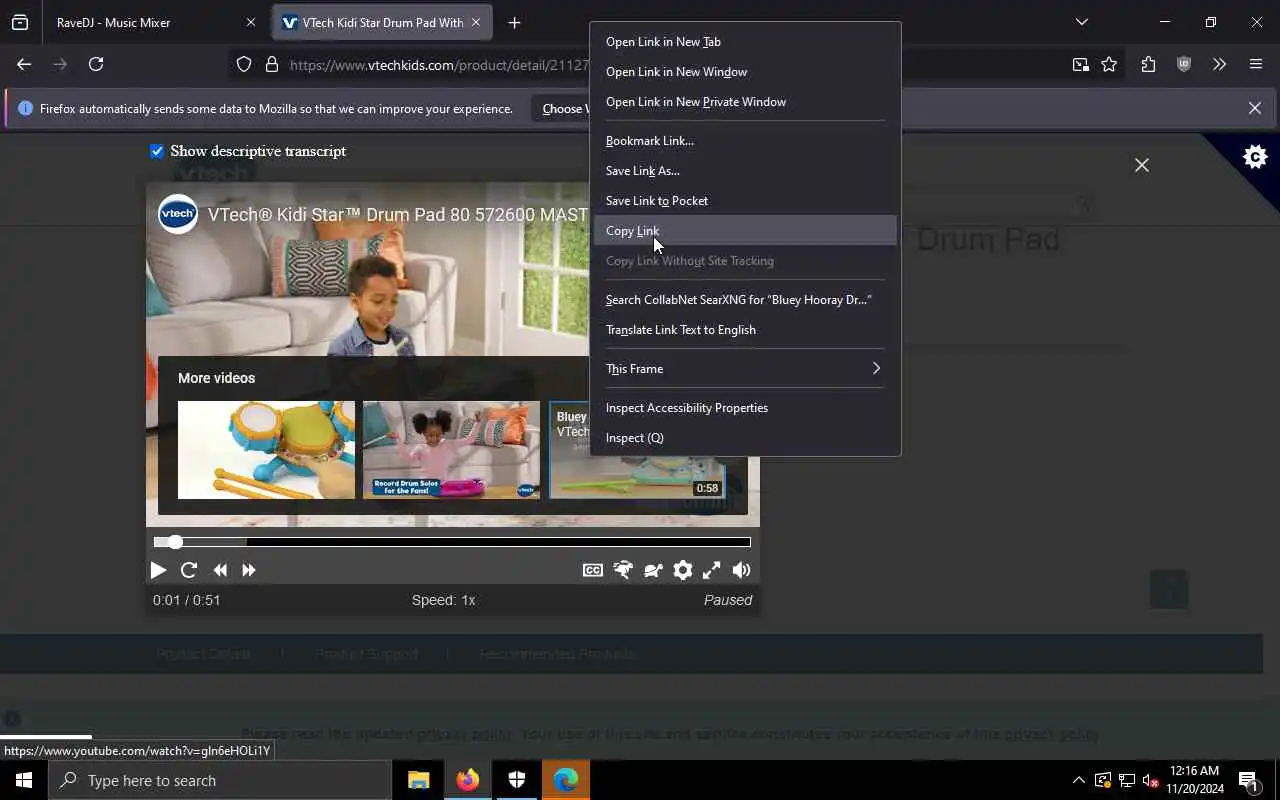
Task: Click the Choose What I Share button
Action: [x=562, y=108]
